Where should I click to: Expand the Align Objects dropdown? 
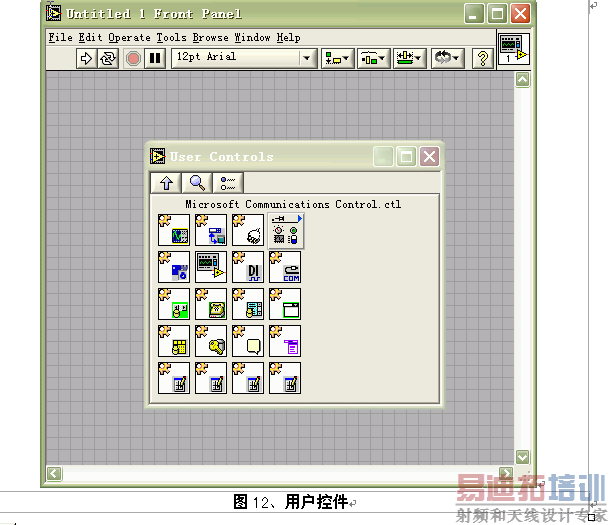(337, 59)
